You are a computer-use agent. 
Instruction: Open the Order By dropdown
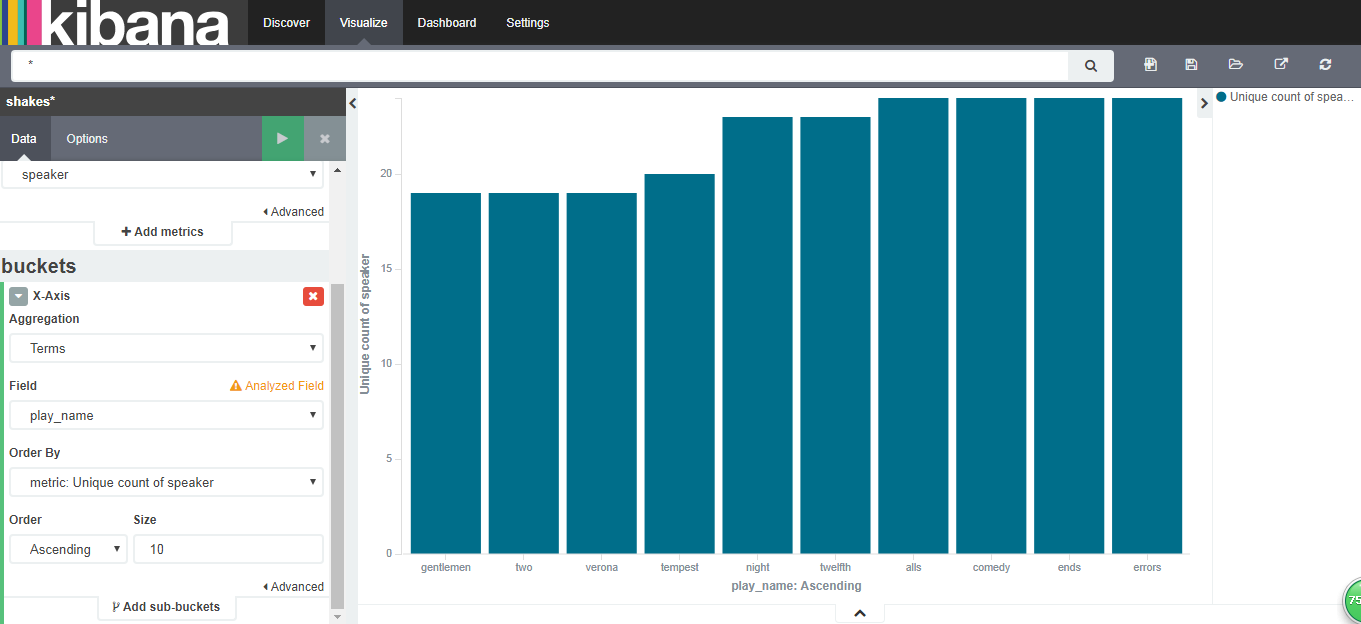(166, 482)
